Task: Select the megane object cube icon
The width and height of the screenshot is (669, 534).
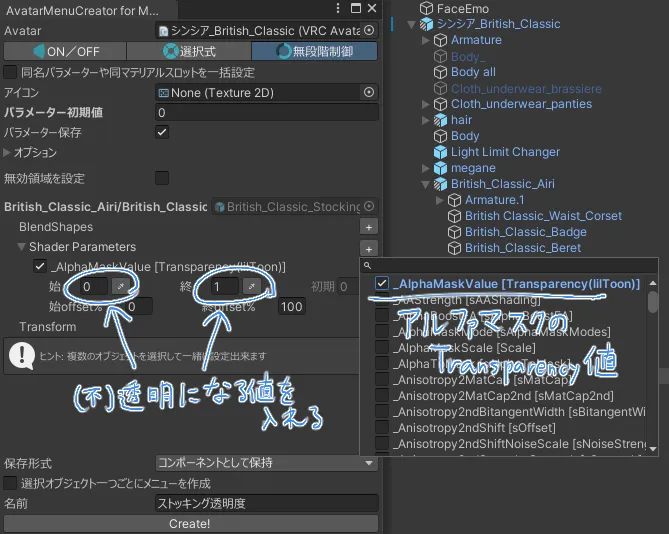Action: pyautogui.click(x=439, y=168)
